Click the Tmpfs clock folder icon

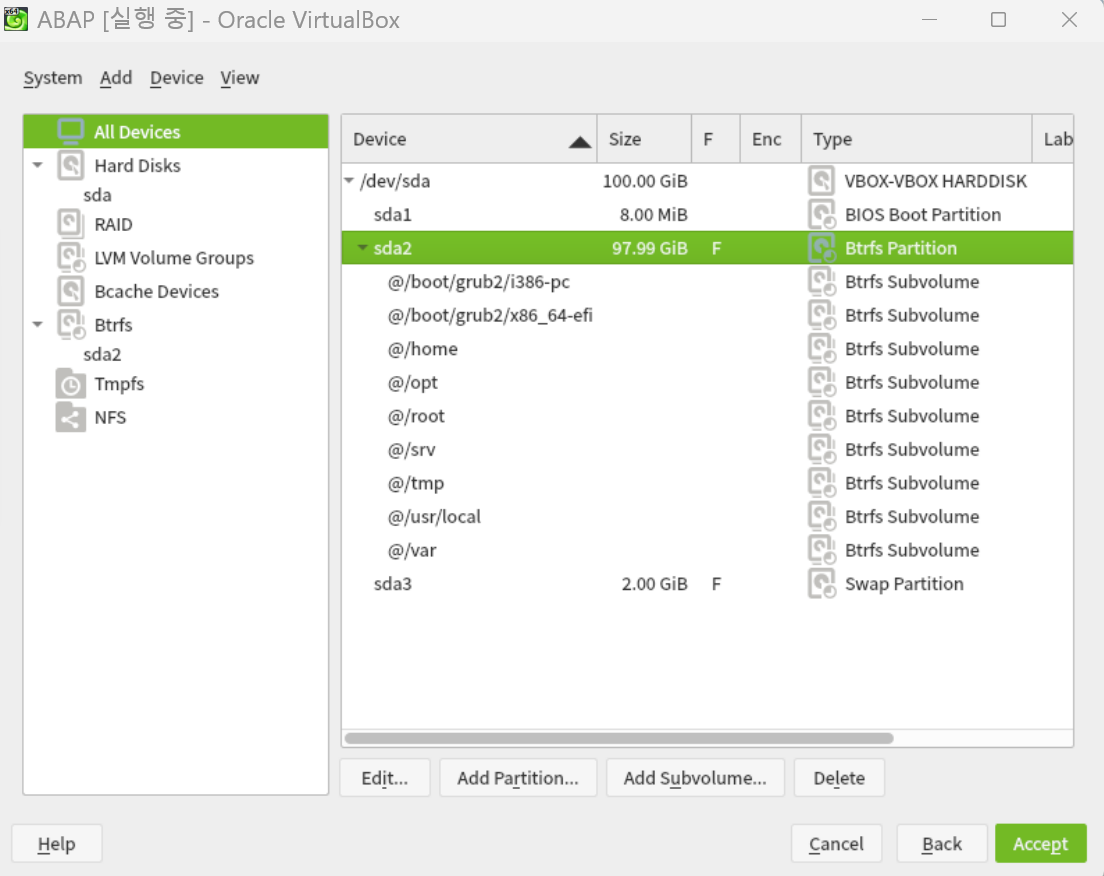(70, 384)
